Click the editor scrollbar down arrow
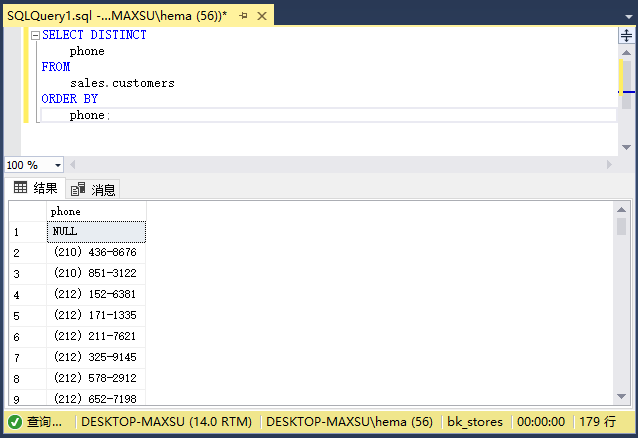638x438 pixels. pos(626,147)
